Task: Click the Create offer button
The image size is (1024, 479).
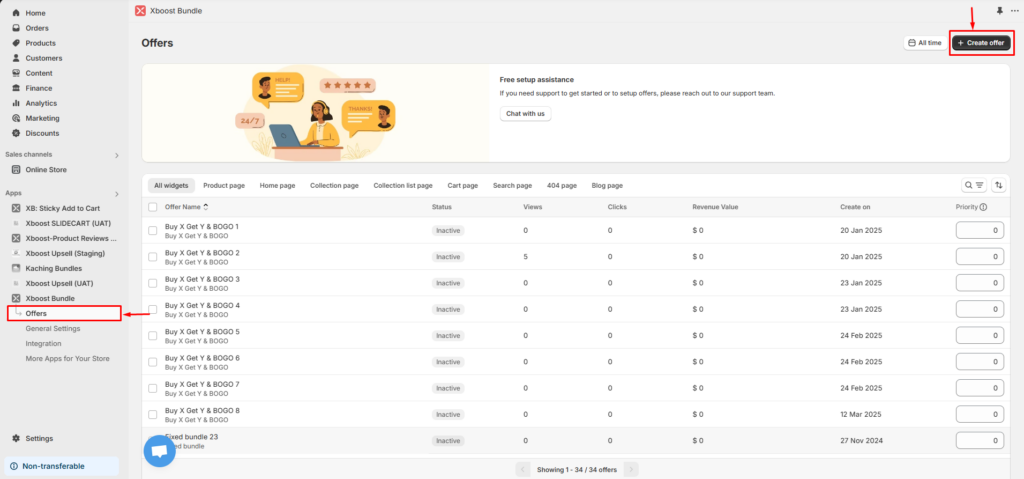Action: [980, 43]
